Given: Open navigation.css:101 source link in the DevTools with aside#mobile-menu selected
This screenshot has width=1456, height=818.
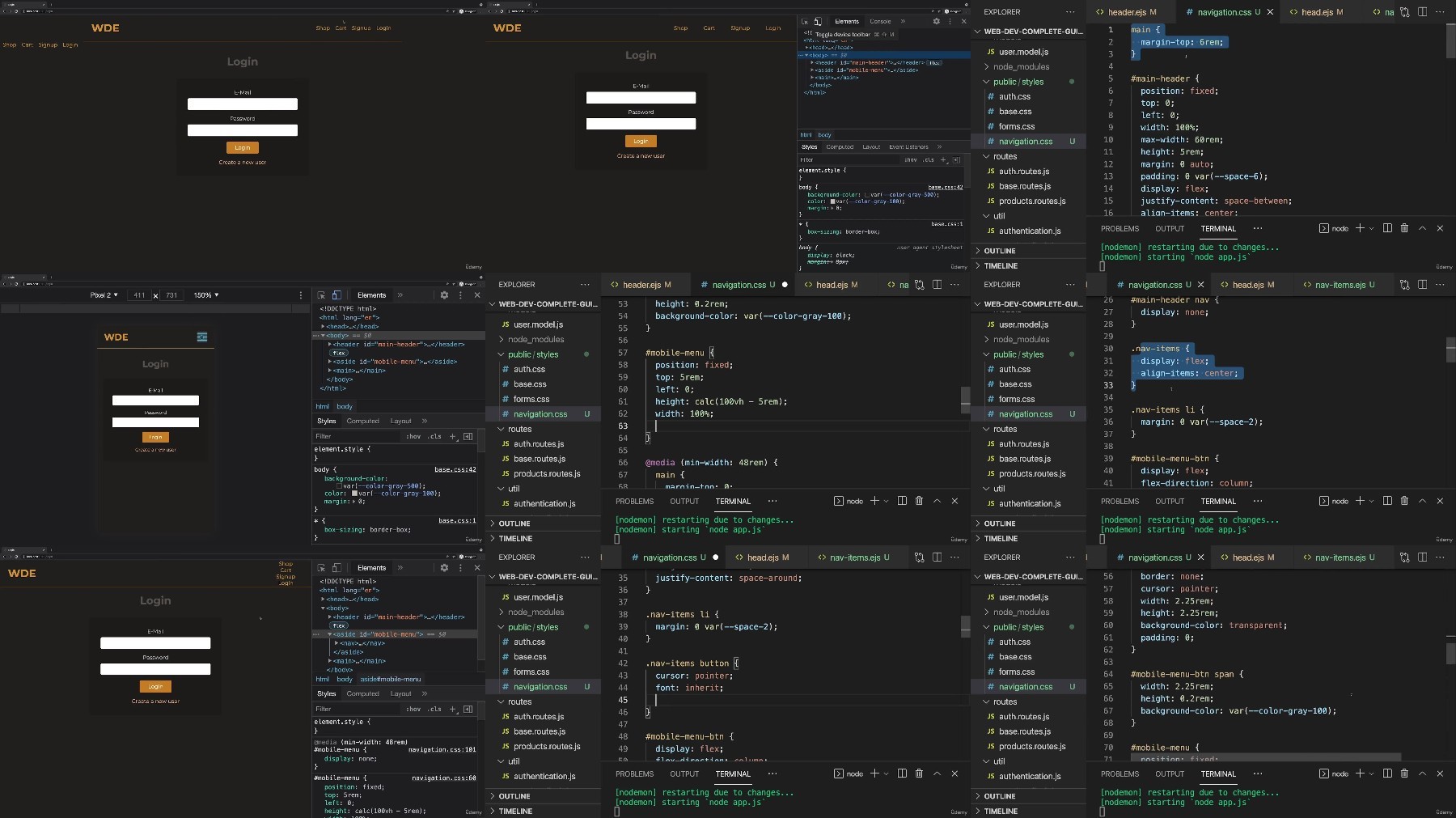Looking at the screenshot, I should 442,750.
